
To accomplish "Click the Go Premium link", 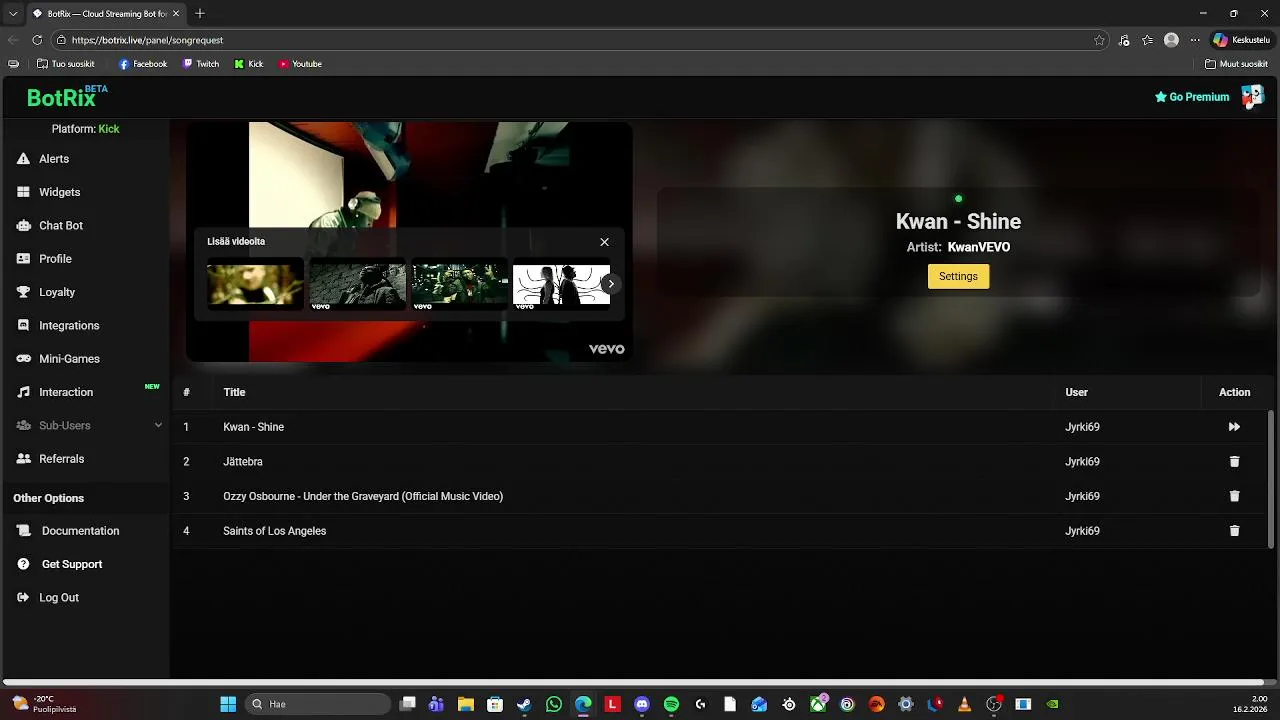I will [x=1192, y=97].
